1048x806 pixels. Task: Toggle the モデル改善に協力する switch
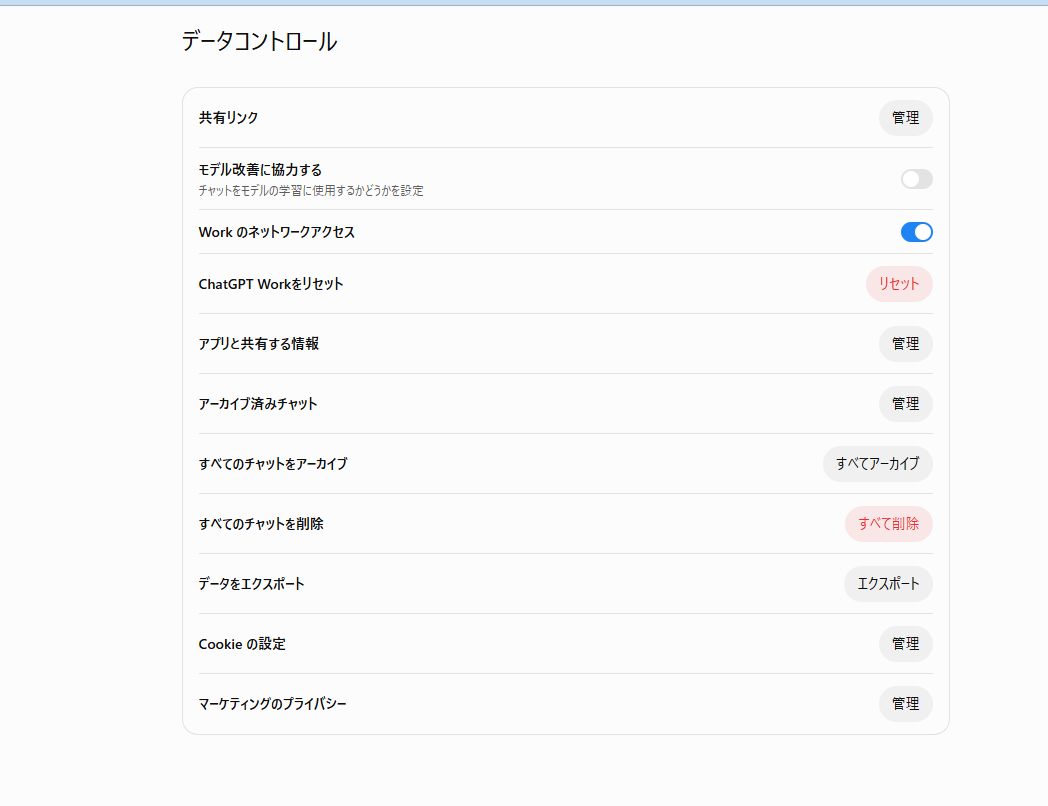click(916, 179)
